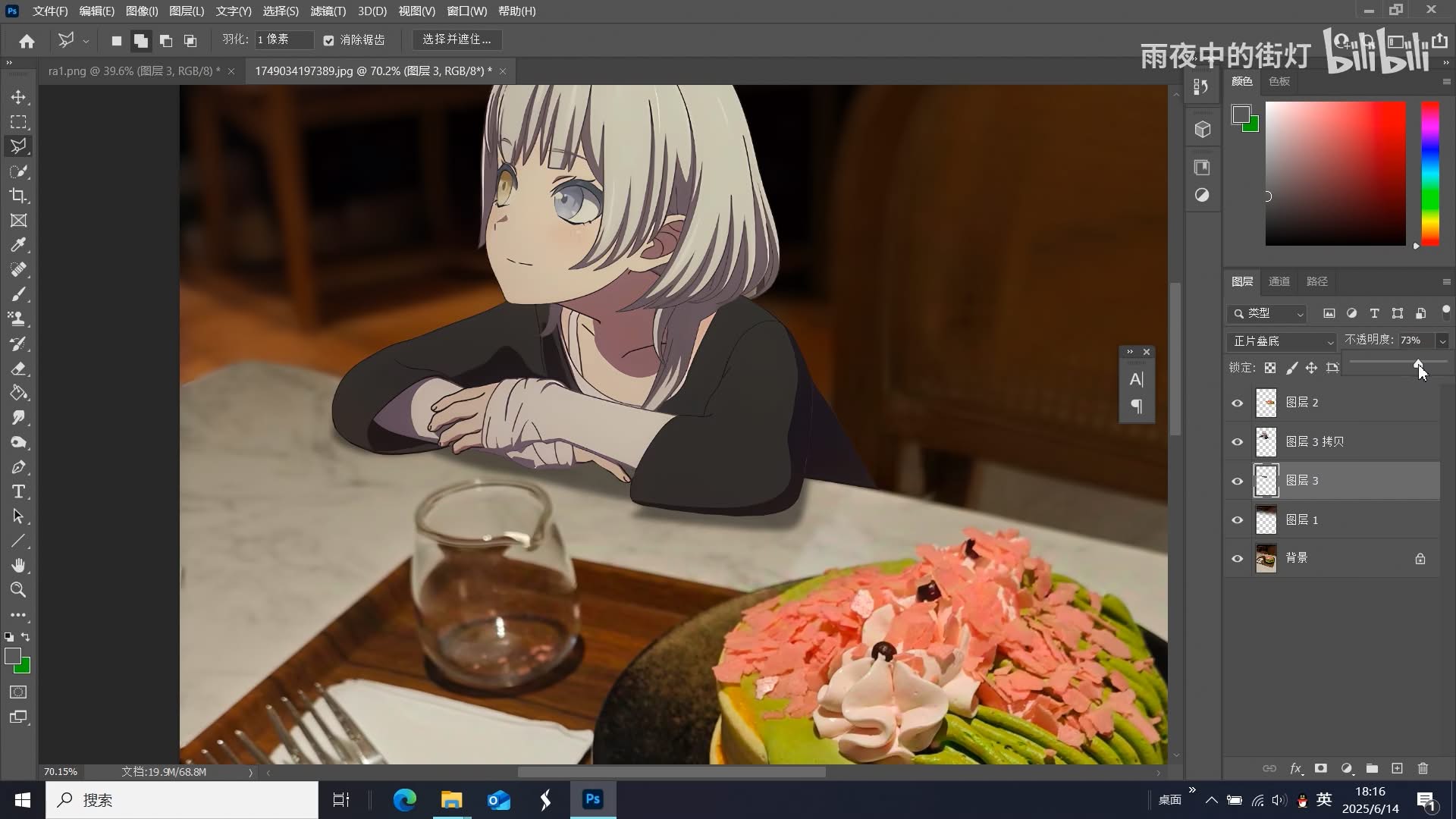Open the Edit Toolbar ellipsis menu

tap(18, 615)
